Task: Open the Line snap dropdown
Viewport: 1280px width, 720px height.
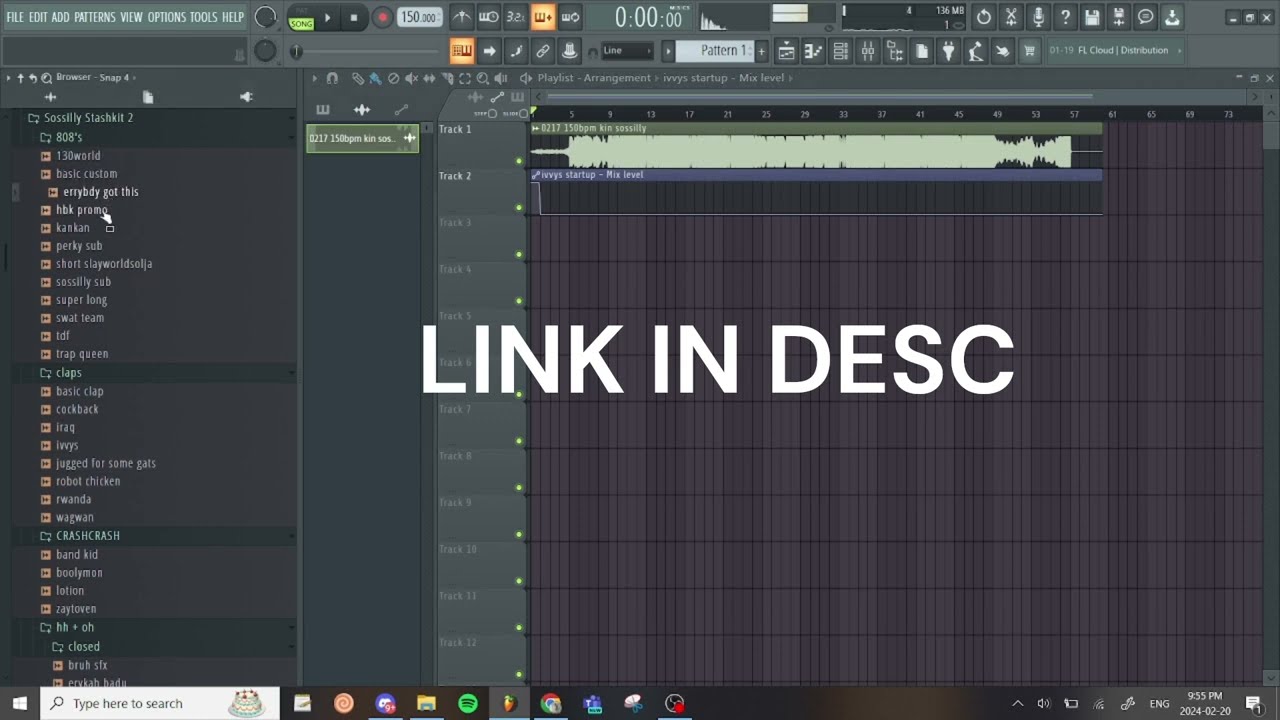Action: (x=627, y=51)
